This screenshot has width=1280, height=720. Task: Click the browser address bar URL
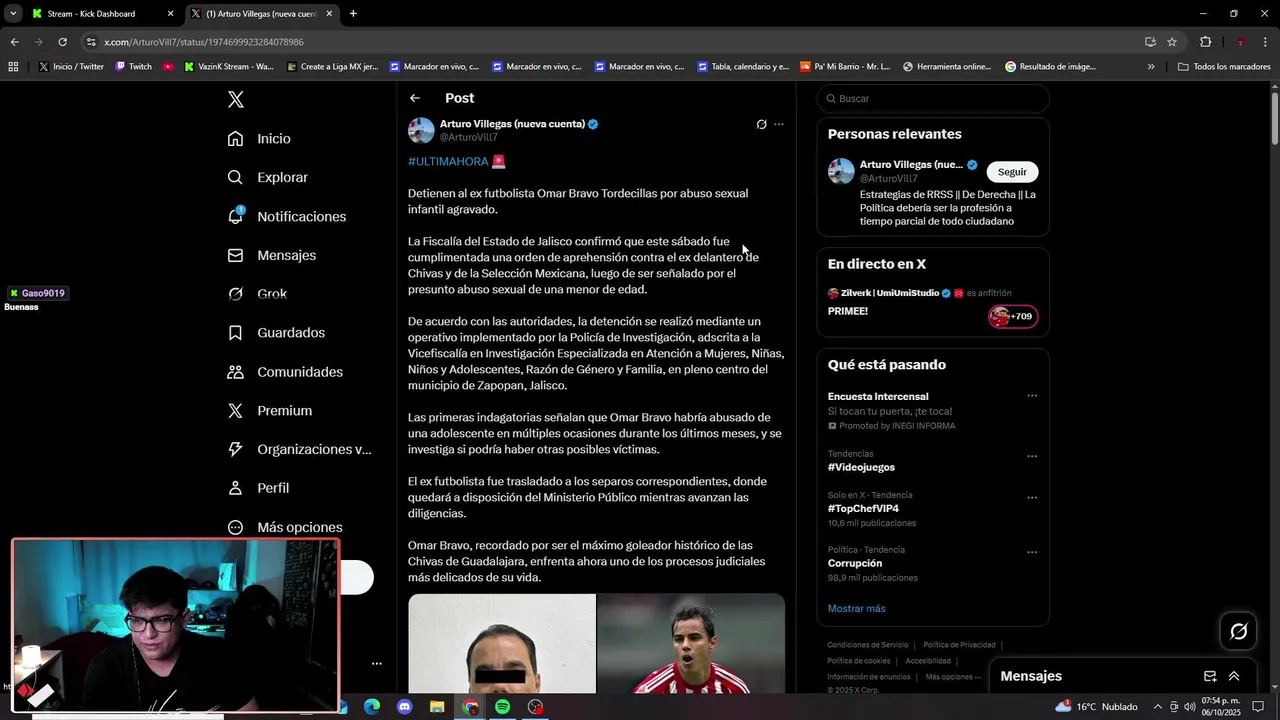coord(204,42)
